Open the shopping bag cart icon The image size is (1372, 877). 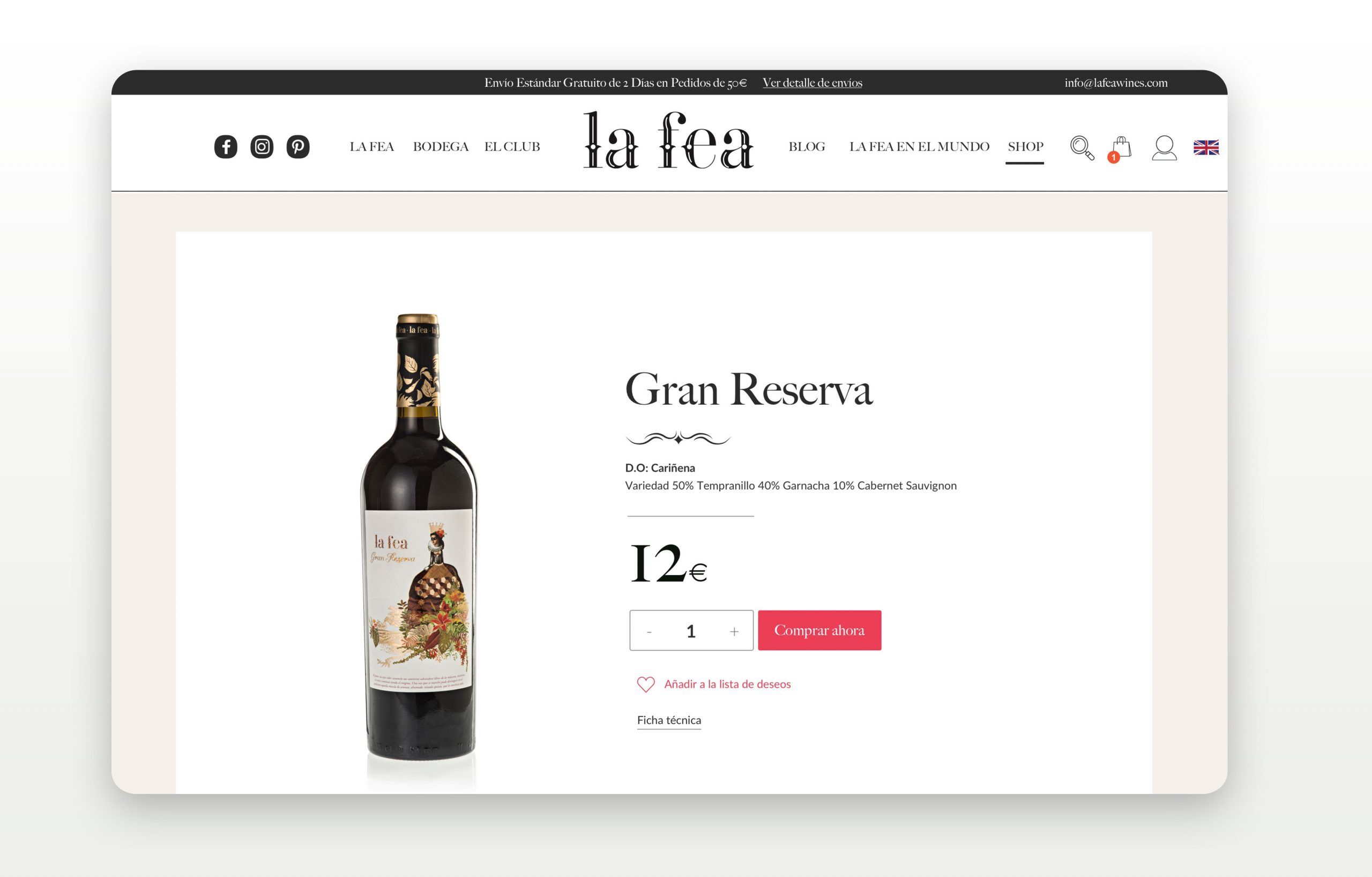[1120, 148]
